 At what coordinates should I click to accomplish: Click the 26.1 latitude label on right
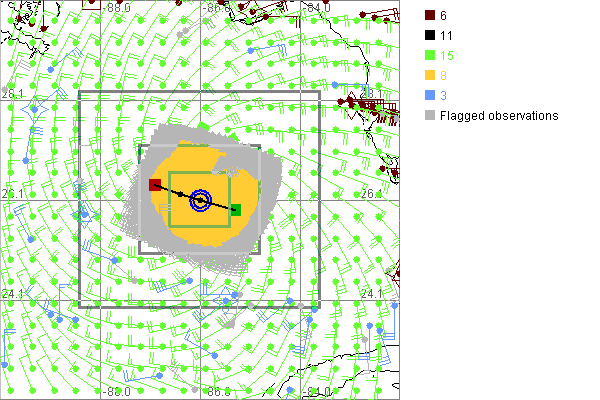pos(372,193)
